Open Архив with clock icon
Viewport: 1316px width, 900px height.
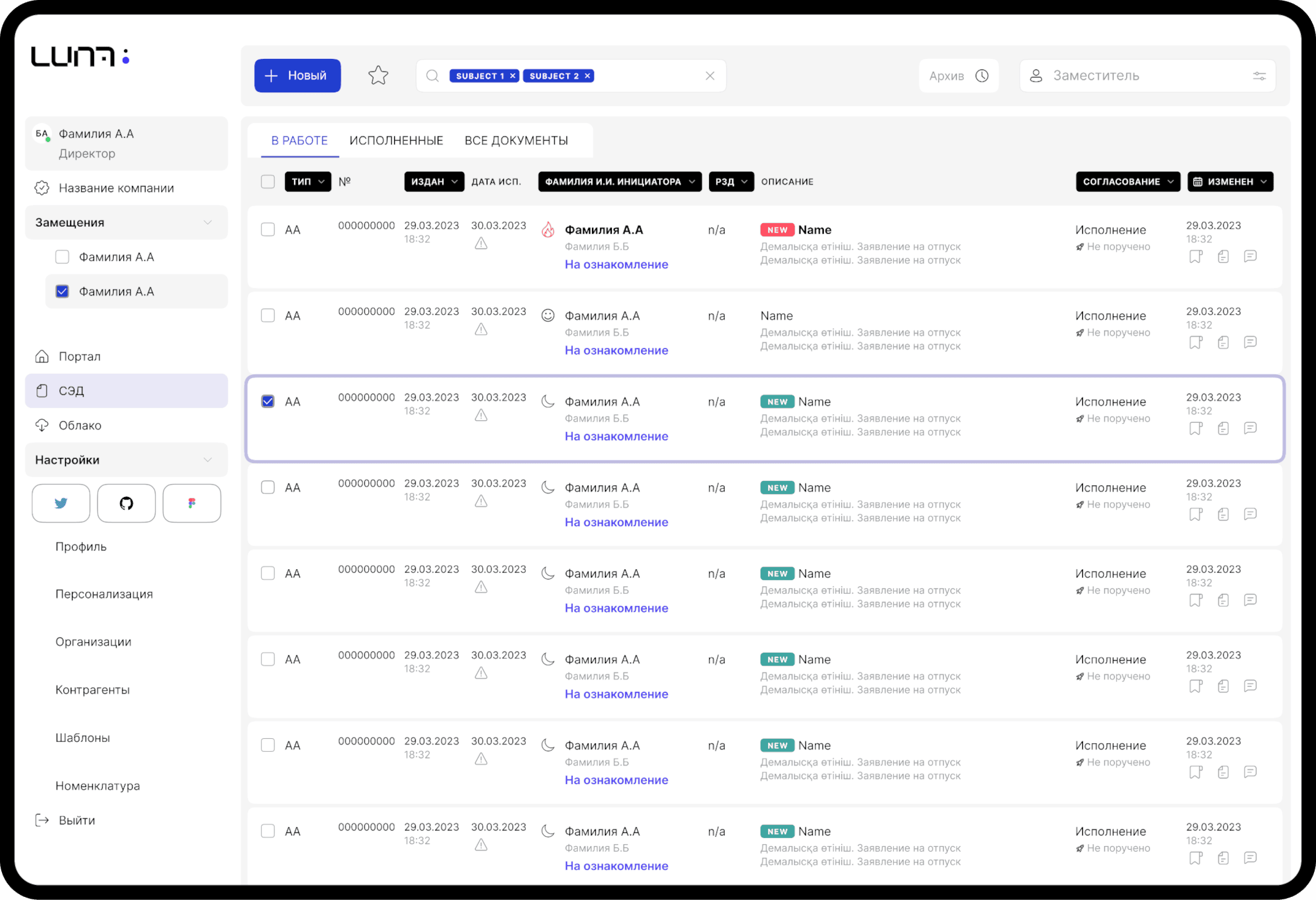958,76
